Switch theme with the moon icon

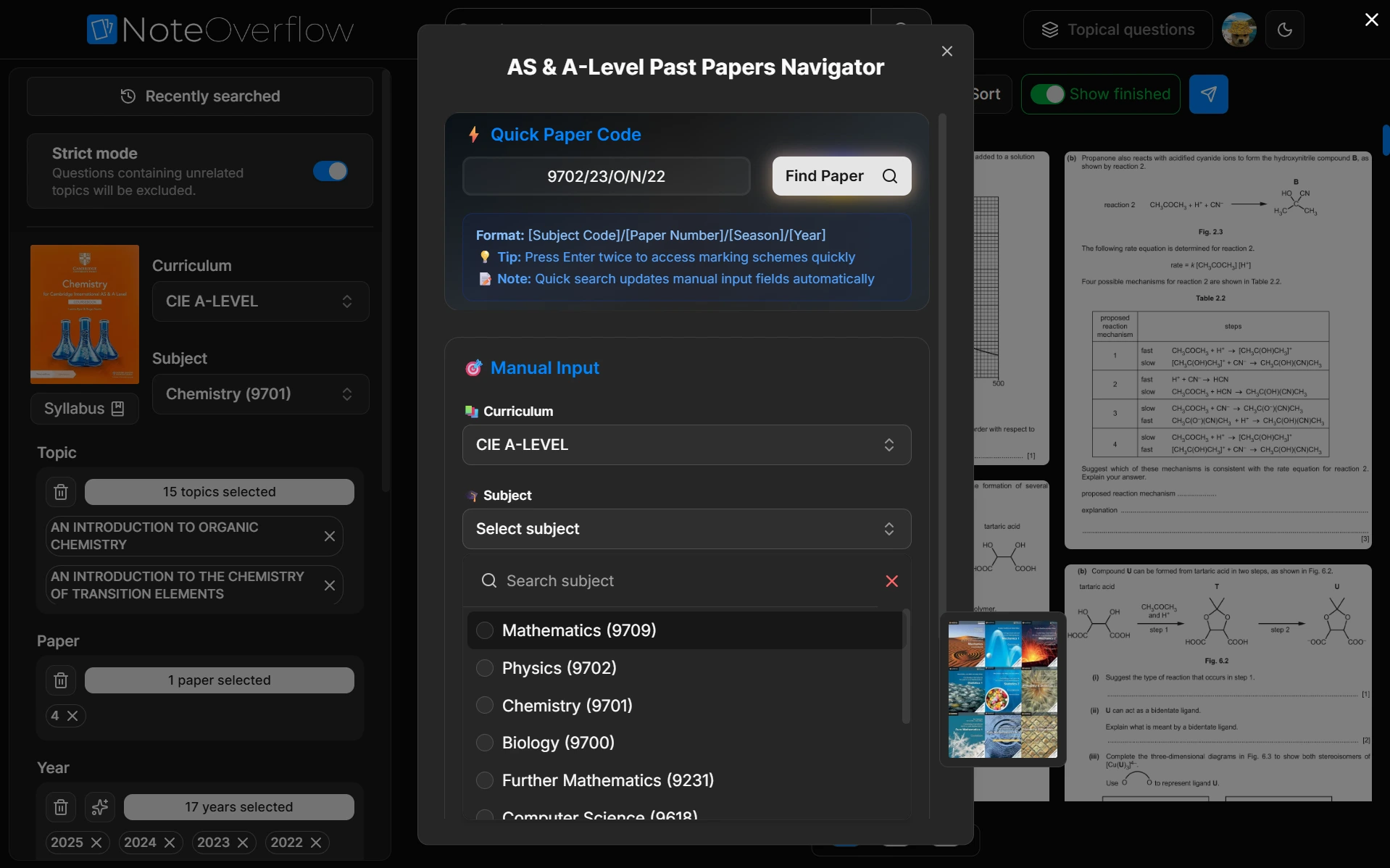click(1284, 30)
